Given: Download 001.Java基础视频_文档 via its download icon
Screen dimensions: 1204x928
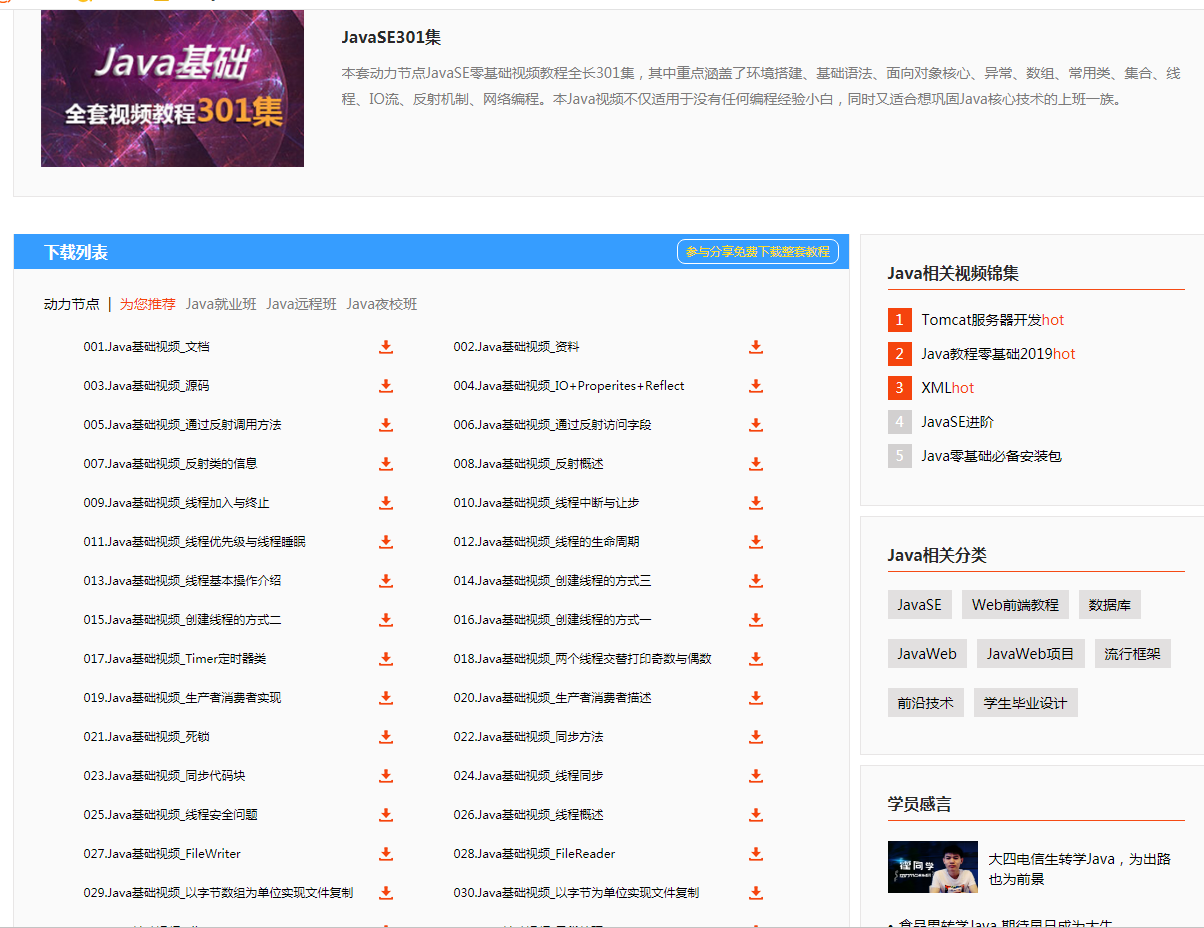Looking at the screenshot, I should (x=386, y=347).
